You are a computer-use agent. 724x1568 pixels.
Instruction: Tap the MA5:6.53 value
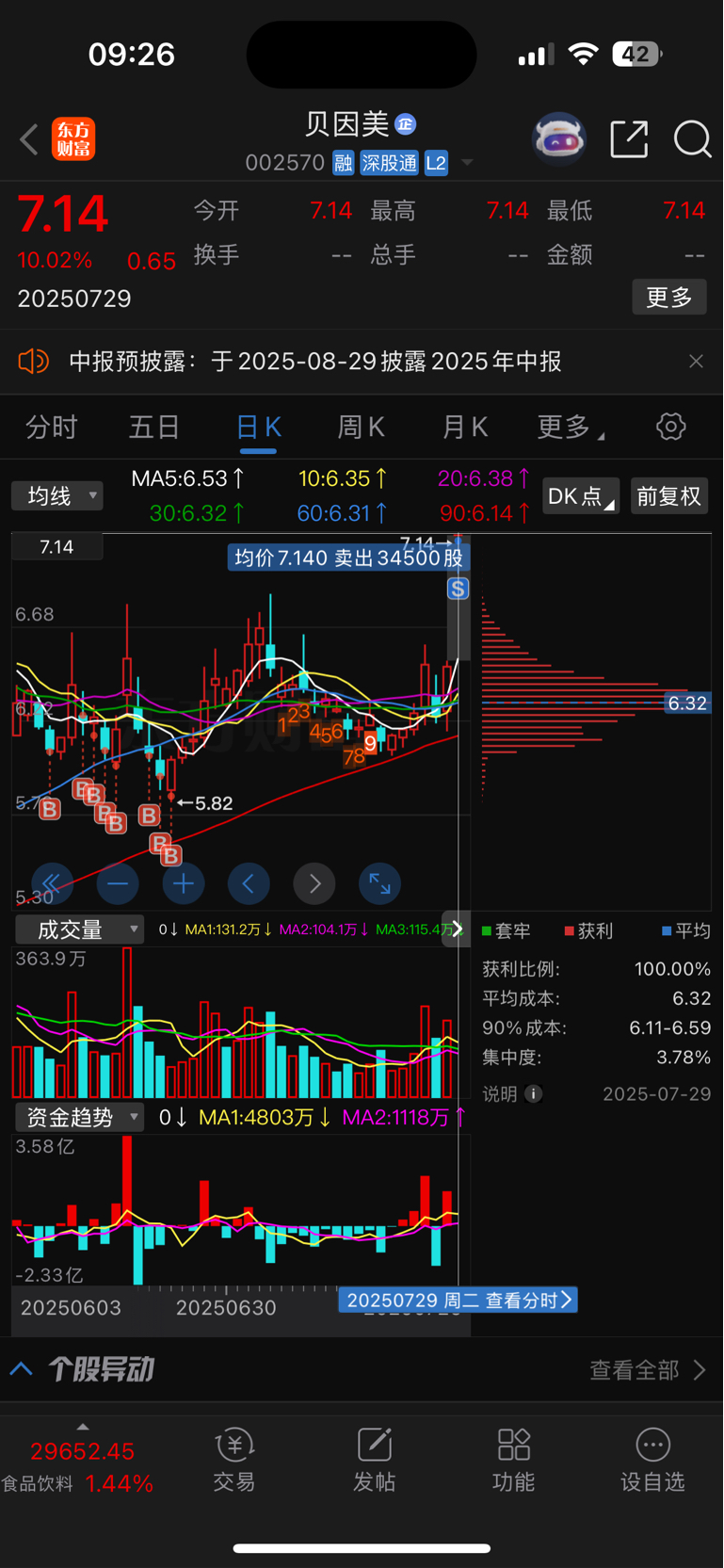click(188, 478)
